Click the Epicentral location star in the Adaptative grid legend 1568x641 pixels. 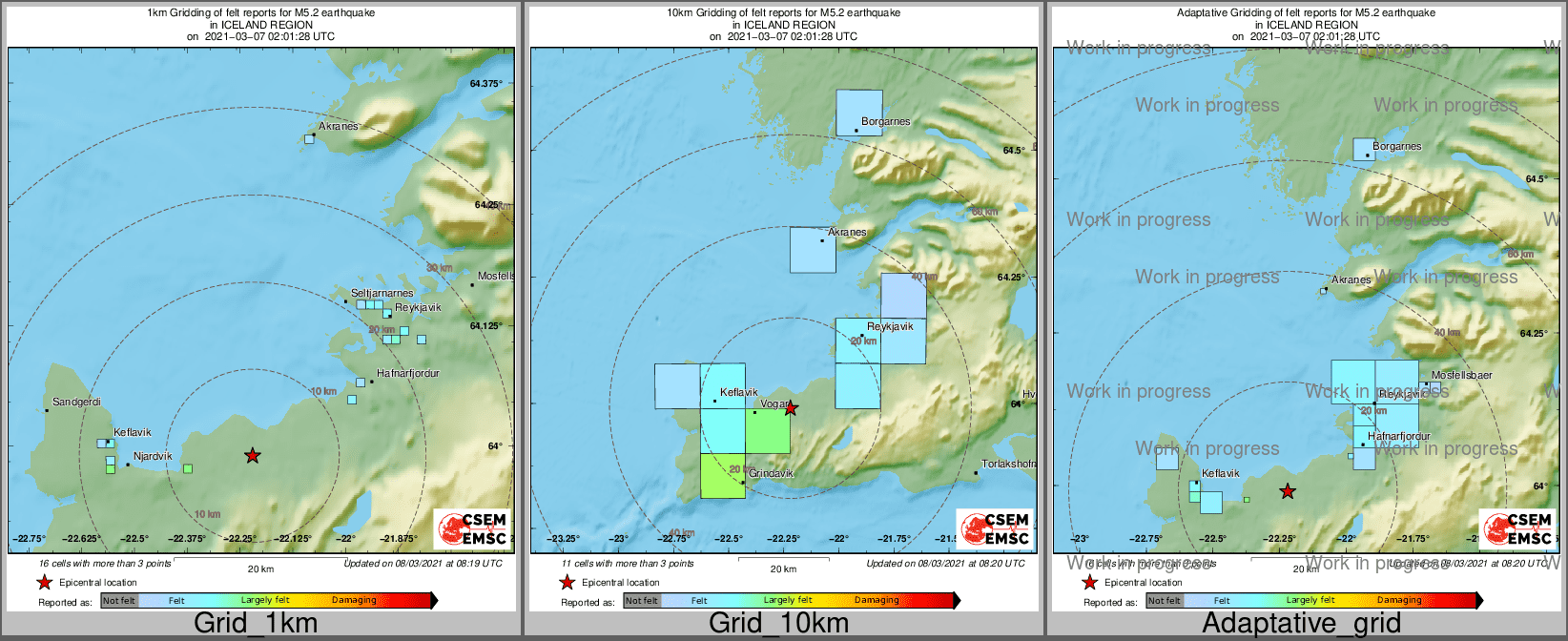1089,582
